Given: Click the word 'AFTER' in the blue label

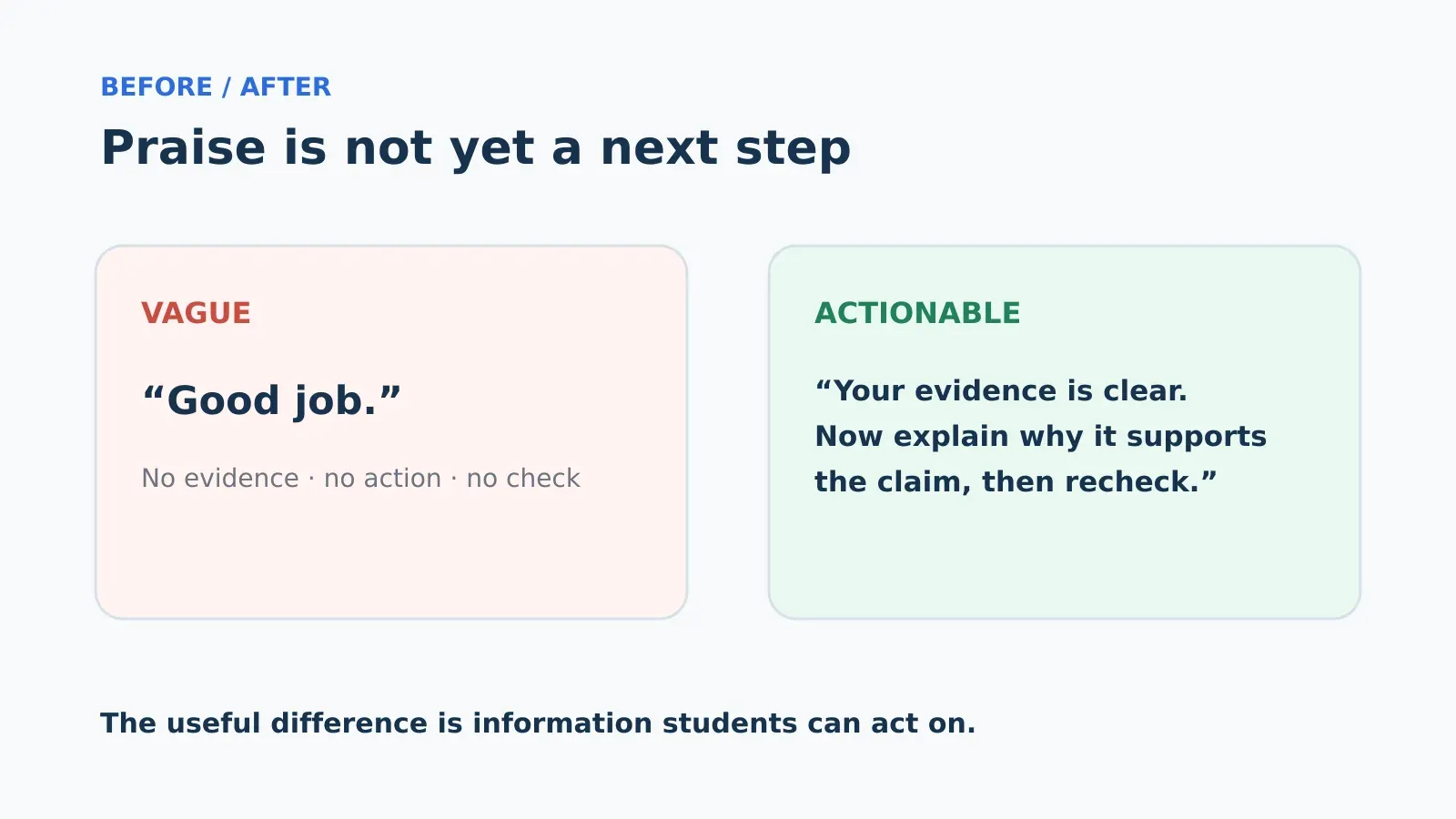Looking at the screenshot, I should [x=286, y=86].
